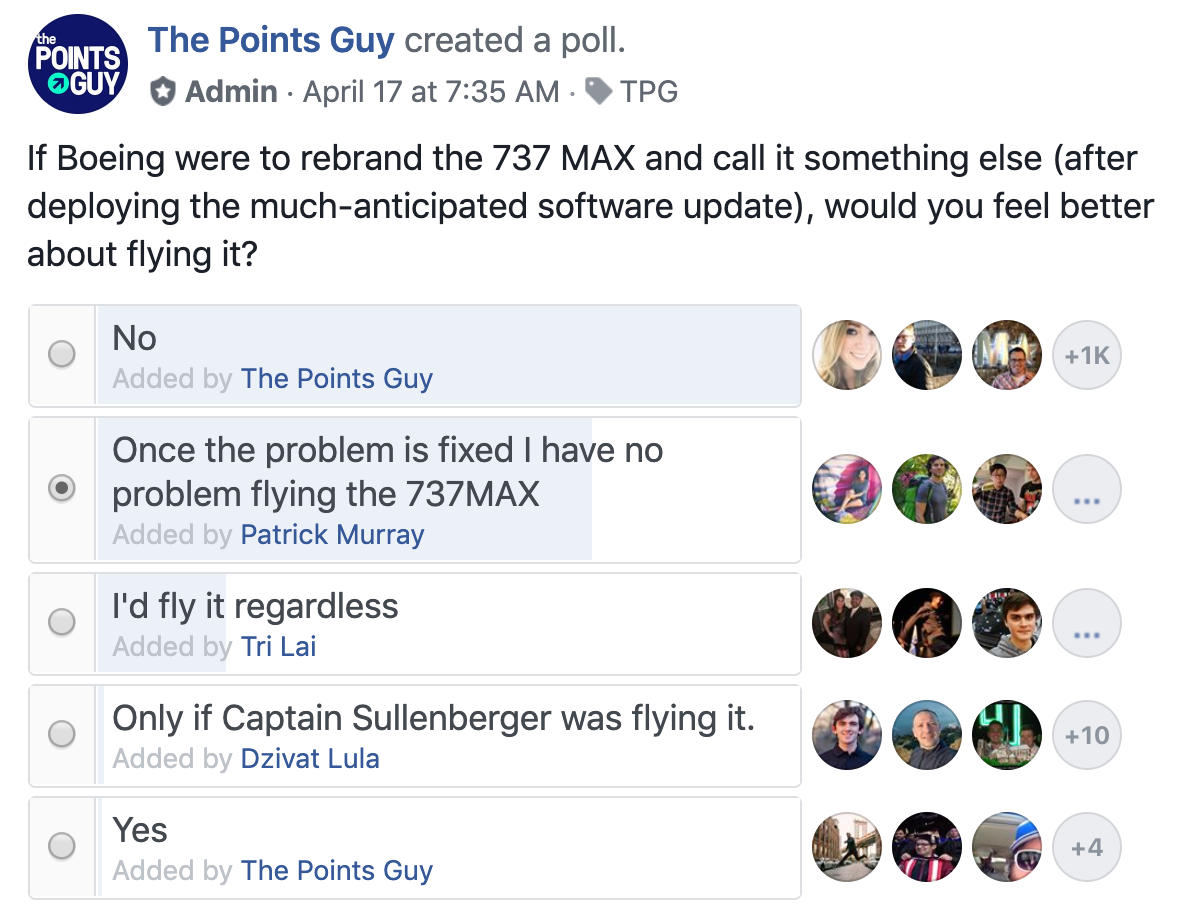Image resolution: width=1178 pixels, height=906 pixels.
Task: Click the first voter avatar for "Yes"
Action: [848, 847]
